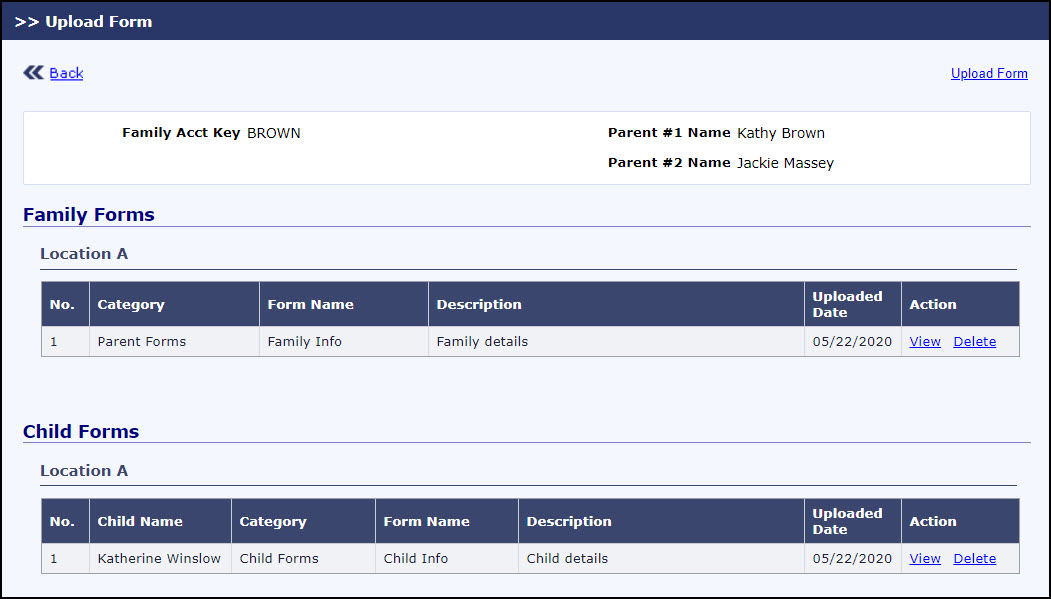Click the Family details description cell
Viewport: 1051px width, 599px height.
click(x=482, y=342)
